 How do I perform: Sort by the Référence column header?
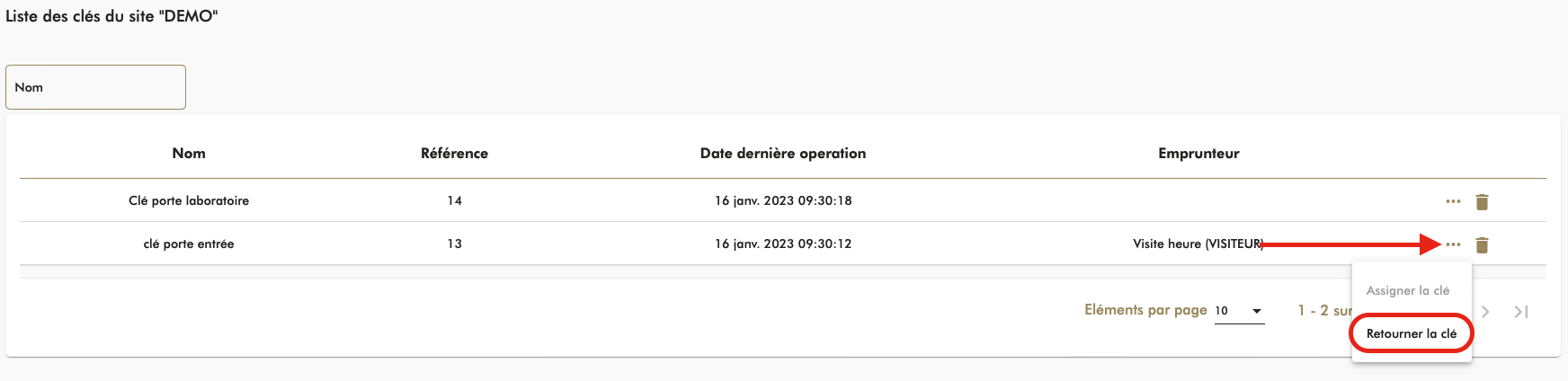coord(454,154)
